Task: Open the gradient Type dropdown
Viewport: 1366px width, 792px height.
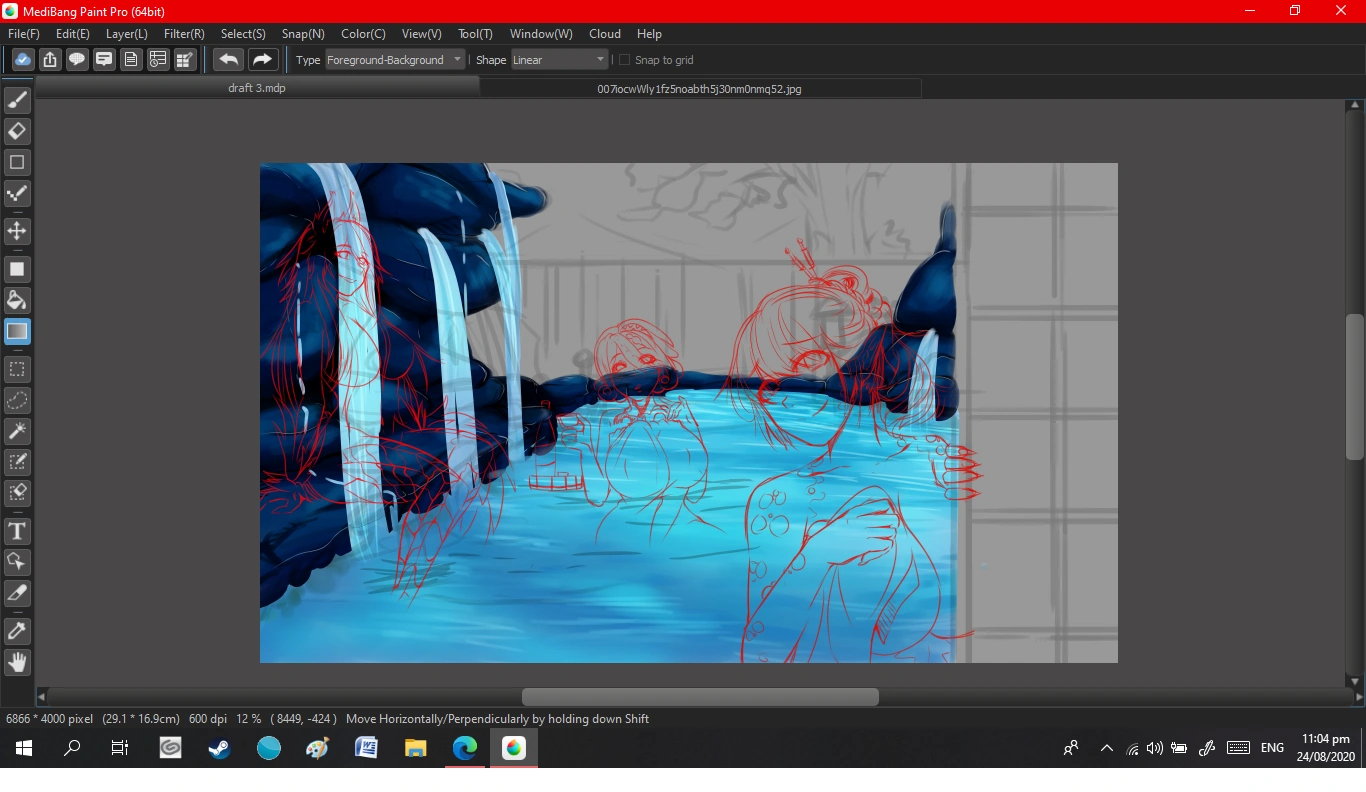Action: coord(395,60)
